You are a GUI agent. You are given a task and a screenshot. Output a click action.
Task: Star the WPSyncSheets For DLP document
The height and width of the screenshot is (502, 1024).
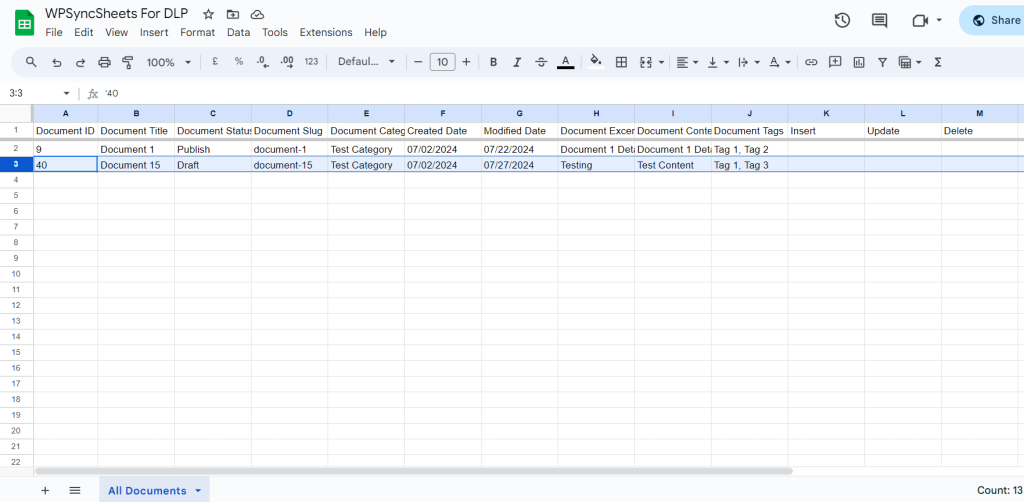pyautogui.click(x=208, y=14)
